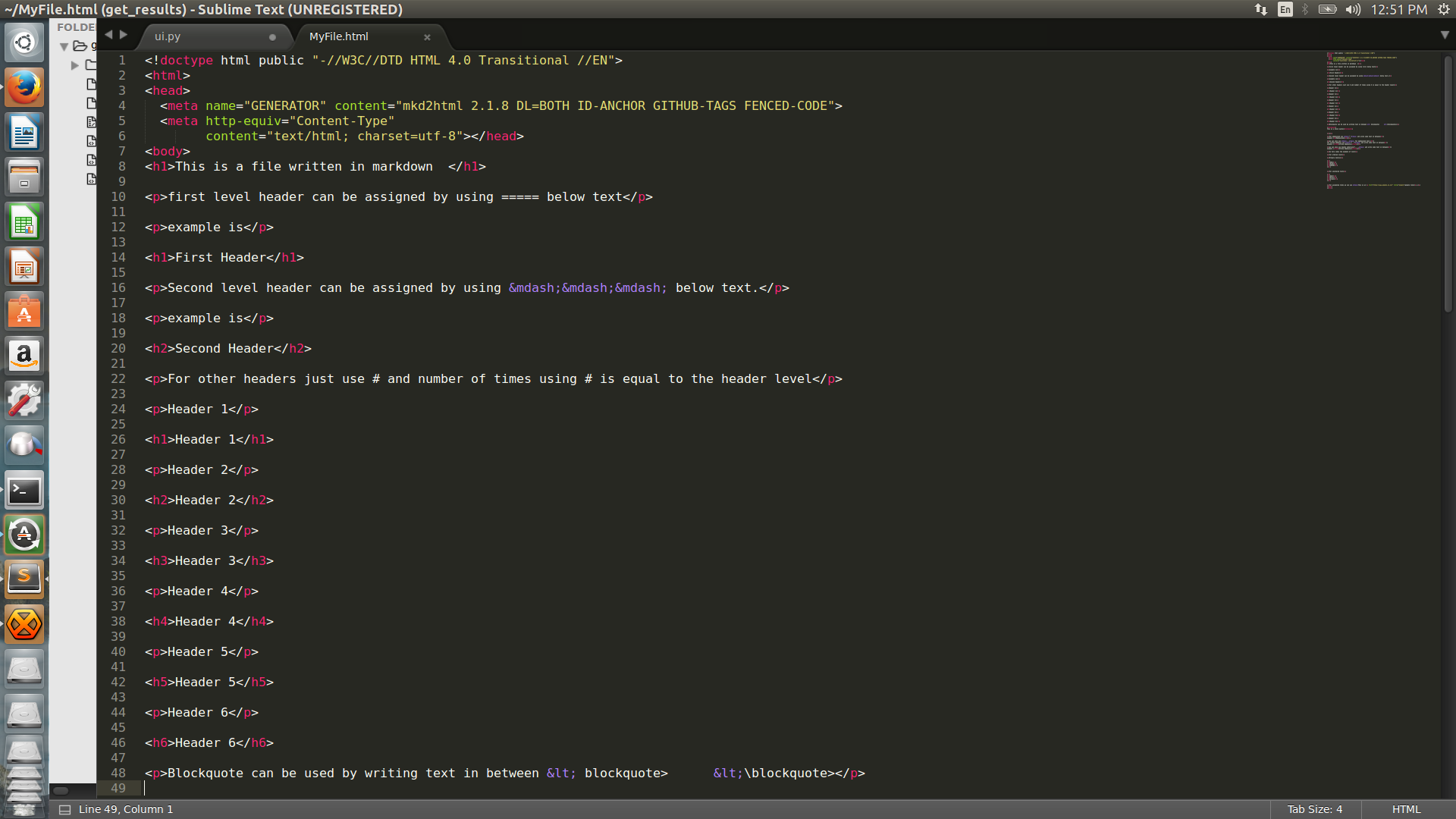Open LibreOffice Writer from the dock
1456x819 pixels.
[24, 133]
